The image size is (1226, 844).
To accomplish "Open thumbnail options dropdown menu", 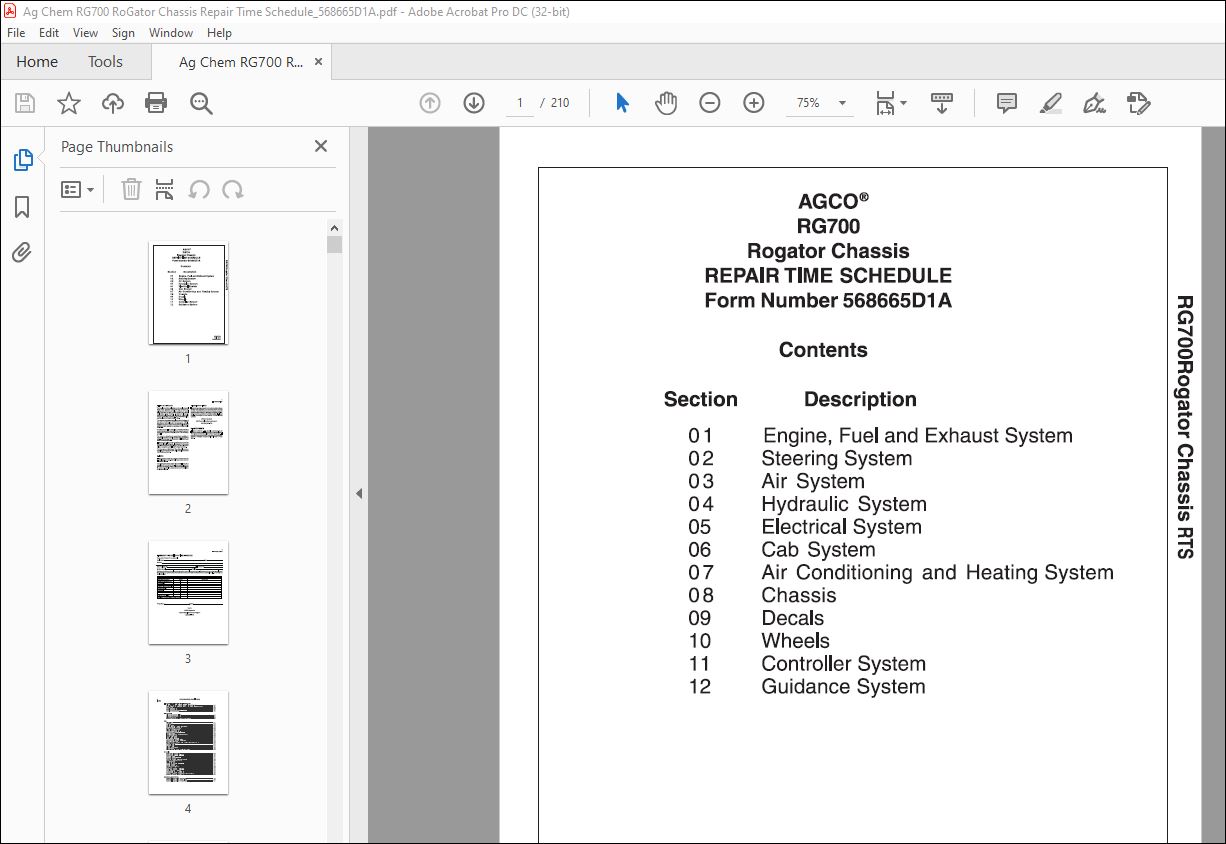I will click(77, 189).
